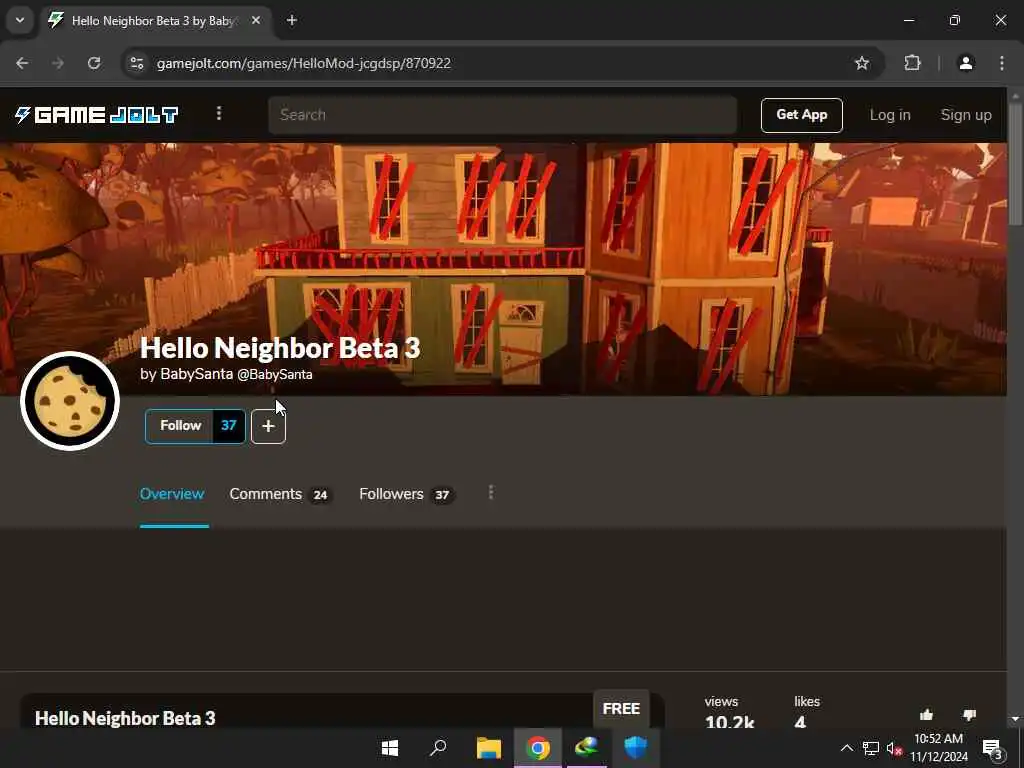Click the browser forward arrow
Image resolution: width=1024 pixels, height=768 pixels.
58,63
